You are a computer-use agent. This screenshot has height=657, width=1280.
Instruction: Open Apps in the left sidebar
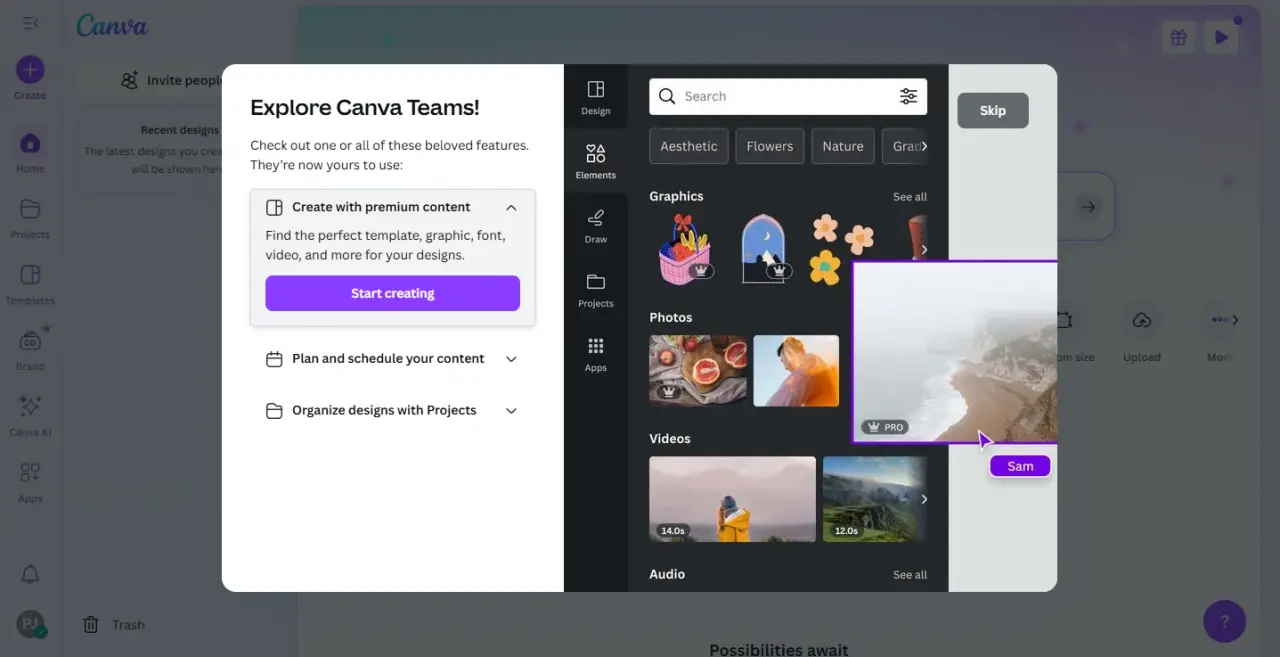[30, 482]
